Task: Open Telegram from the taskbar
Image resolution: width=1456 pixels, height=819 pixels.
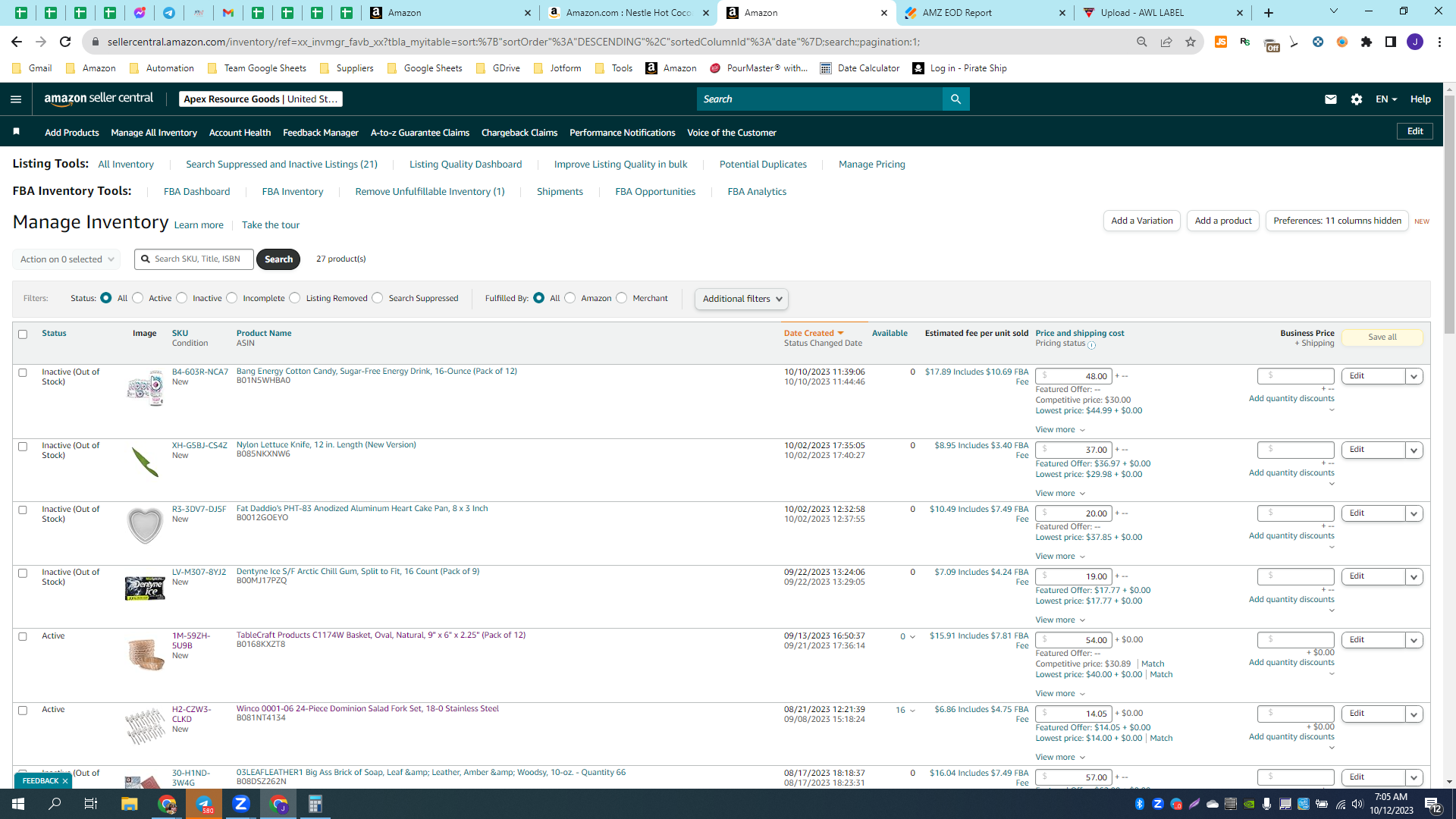Action: (x=204, y=804)
